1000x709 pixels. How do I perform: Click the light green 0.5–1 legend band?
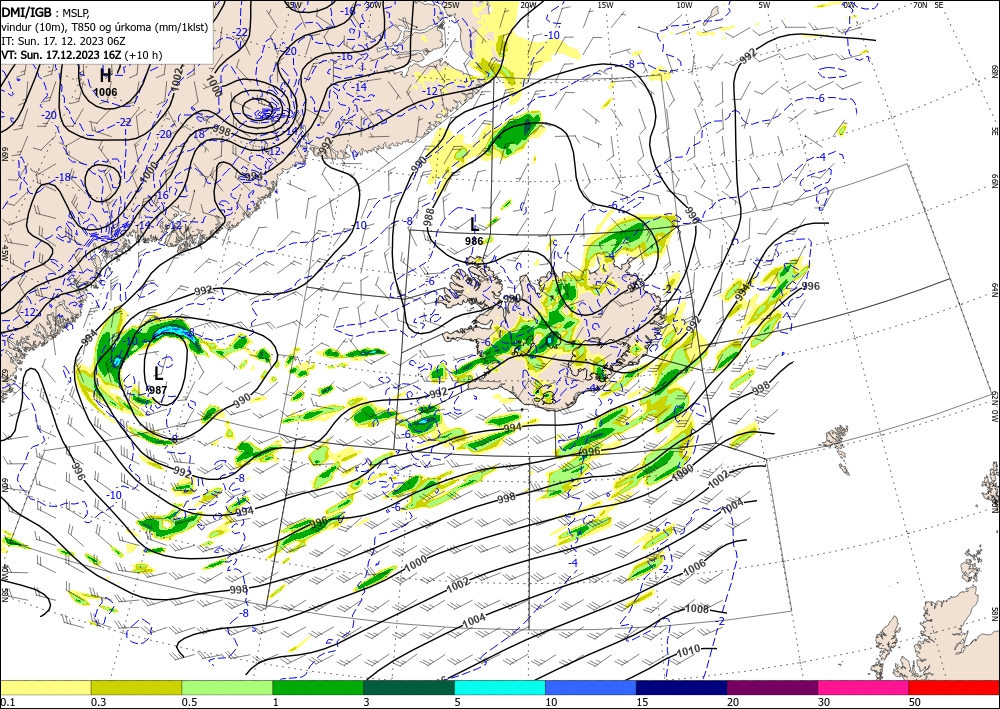(227, 687)
